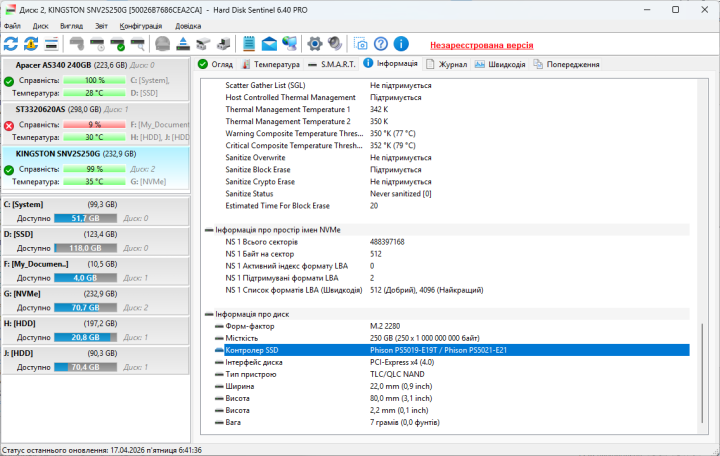This screenshot has height=456, width=720.
Task: Click the blue Refresh arrows toolbar icon
Action: (11, 44)
